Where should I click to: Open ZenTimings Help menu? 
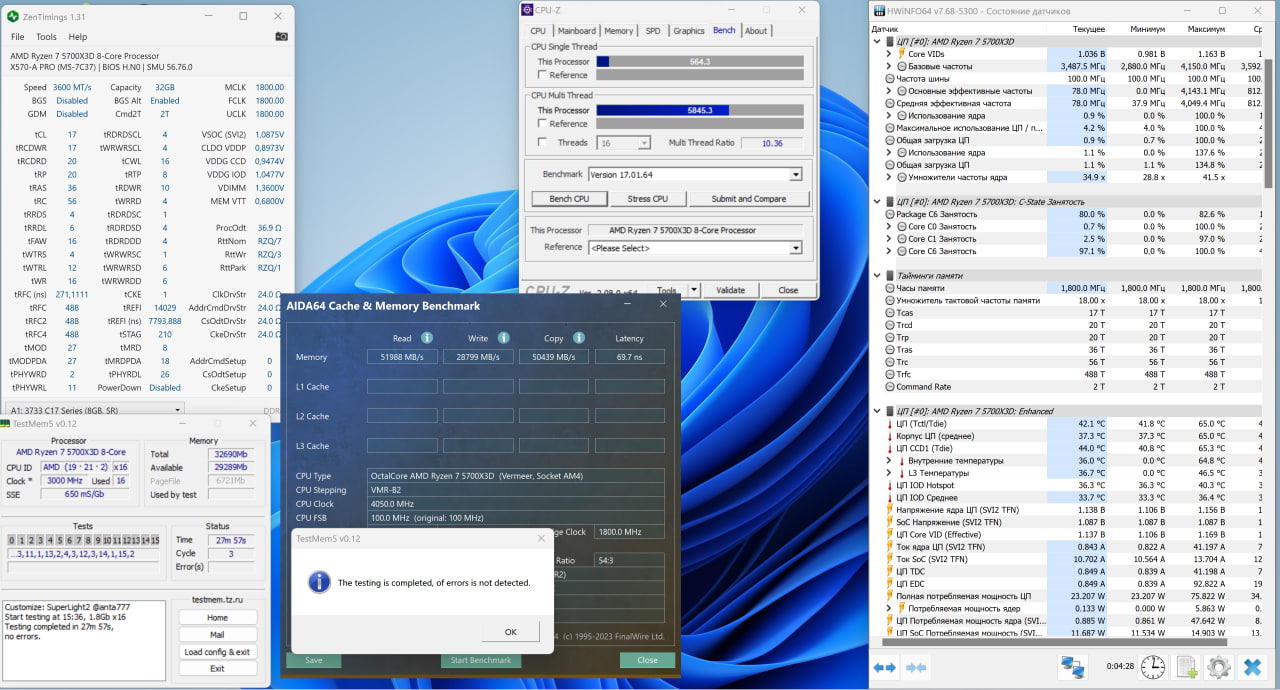[78, 37]
